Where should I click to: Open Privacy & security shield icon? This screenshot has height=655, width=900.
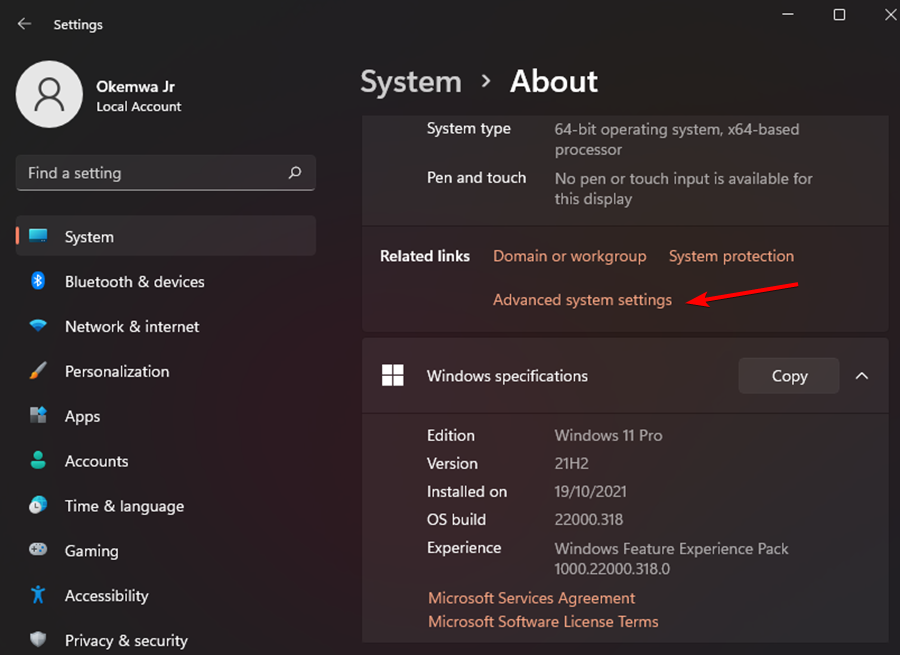(x=38, y=640)
